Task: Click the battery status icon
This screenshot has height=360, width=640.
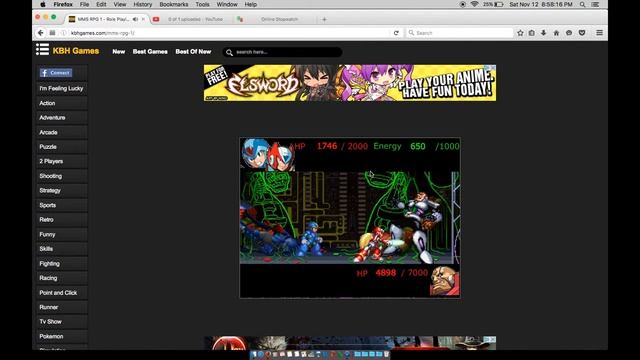Action: tap(499, 4)
